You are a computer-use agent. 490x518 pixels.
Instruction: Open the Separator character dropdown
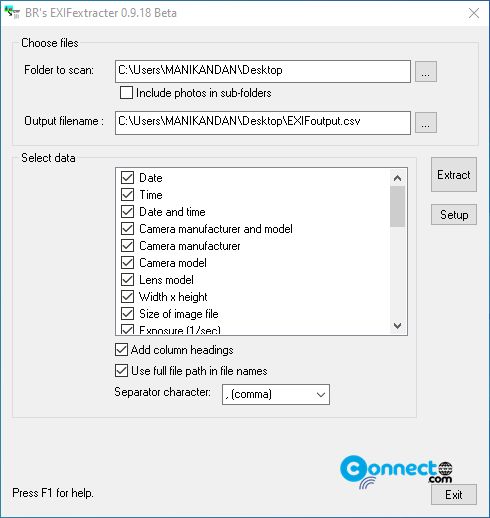coord(276,394)
